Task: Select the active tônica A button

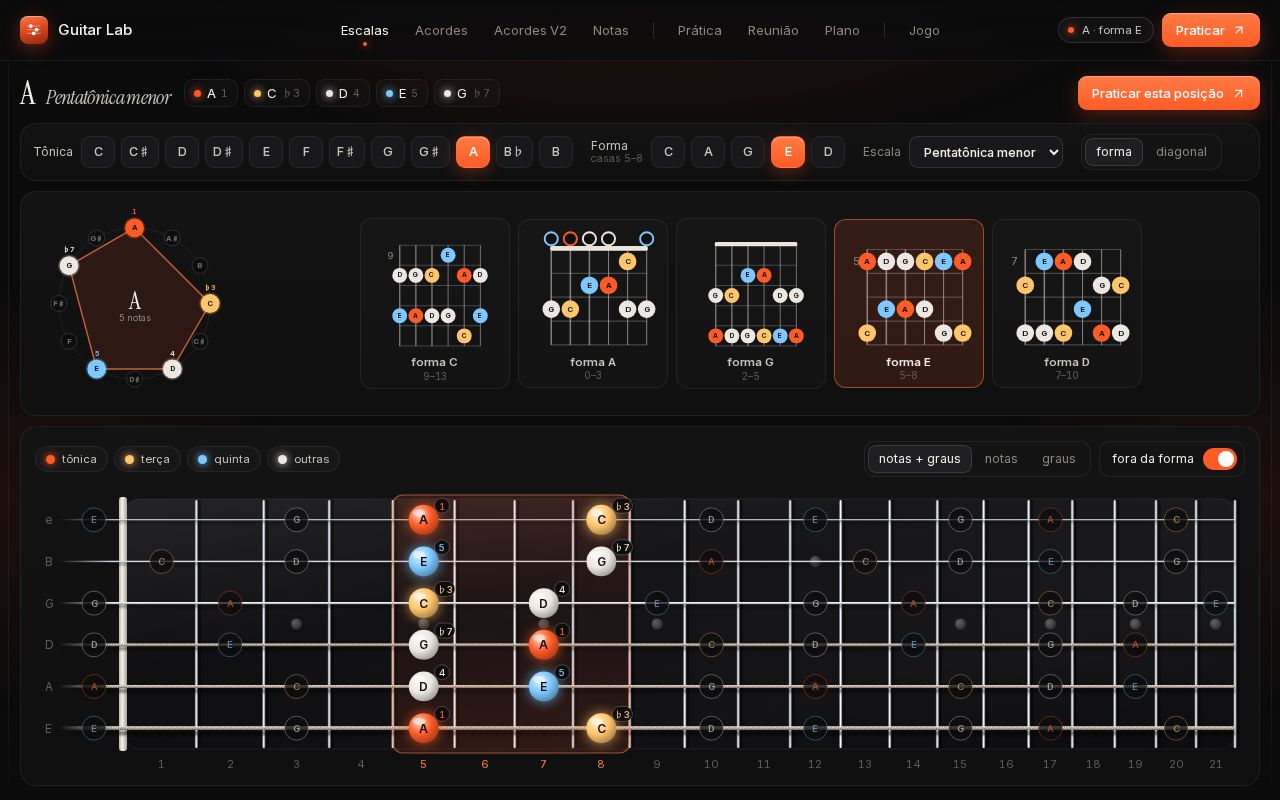Action: (473, 152)
